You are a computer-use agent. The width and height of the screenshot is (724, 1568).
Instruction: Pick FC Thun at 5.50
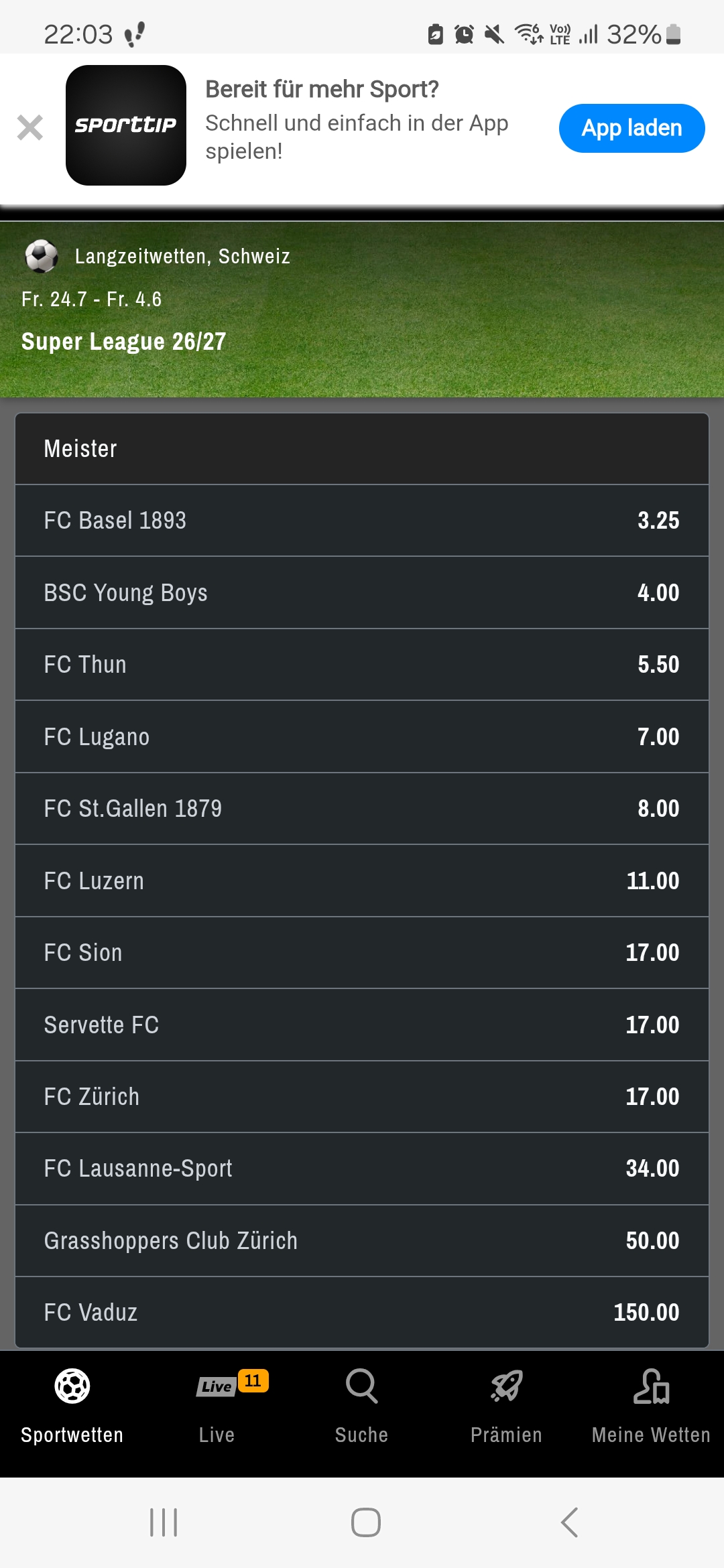[x=362, y=665]
